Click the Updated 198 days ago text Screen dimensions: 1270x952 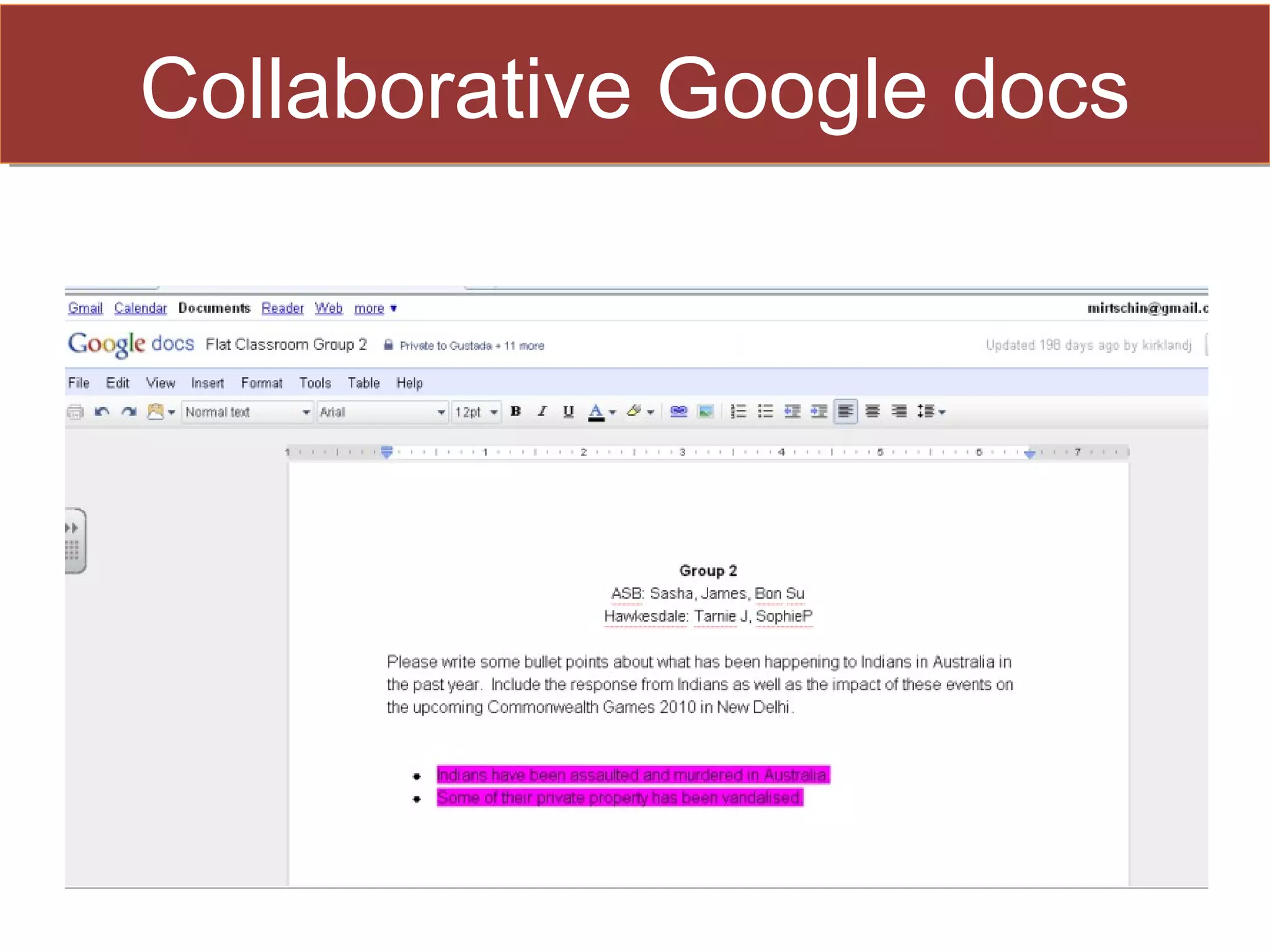(1089, 345)
